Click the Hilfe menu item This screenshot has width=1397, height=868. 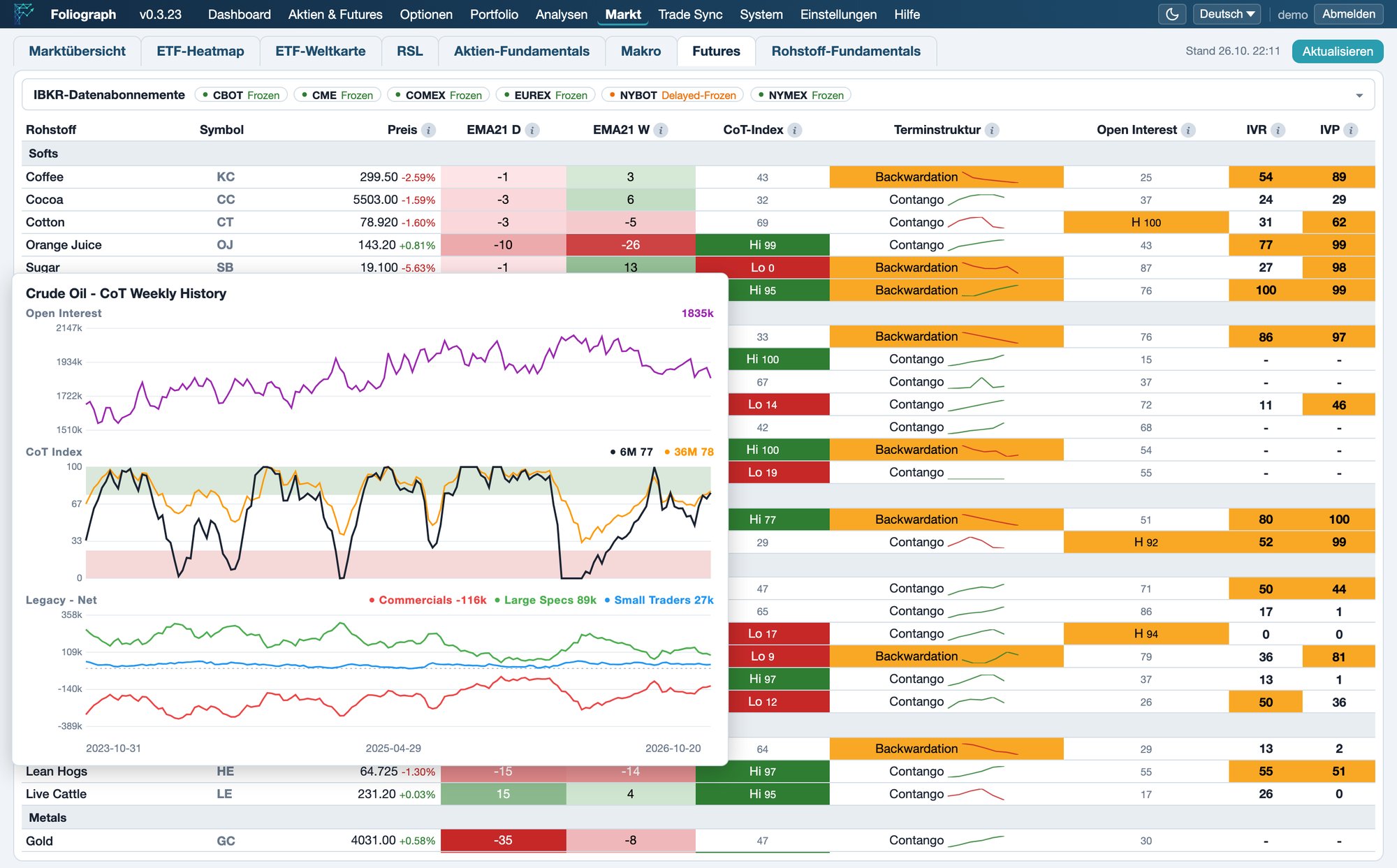907,14
